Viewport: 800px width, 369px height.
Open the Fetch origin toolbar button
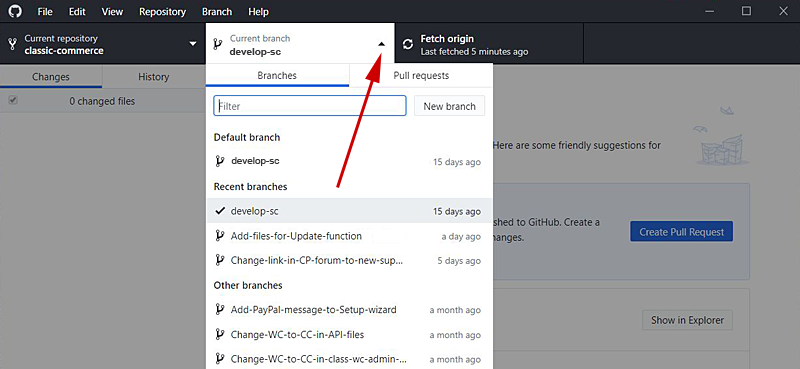(489, 44)
